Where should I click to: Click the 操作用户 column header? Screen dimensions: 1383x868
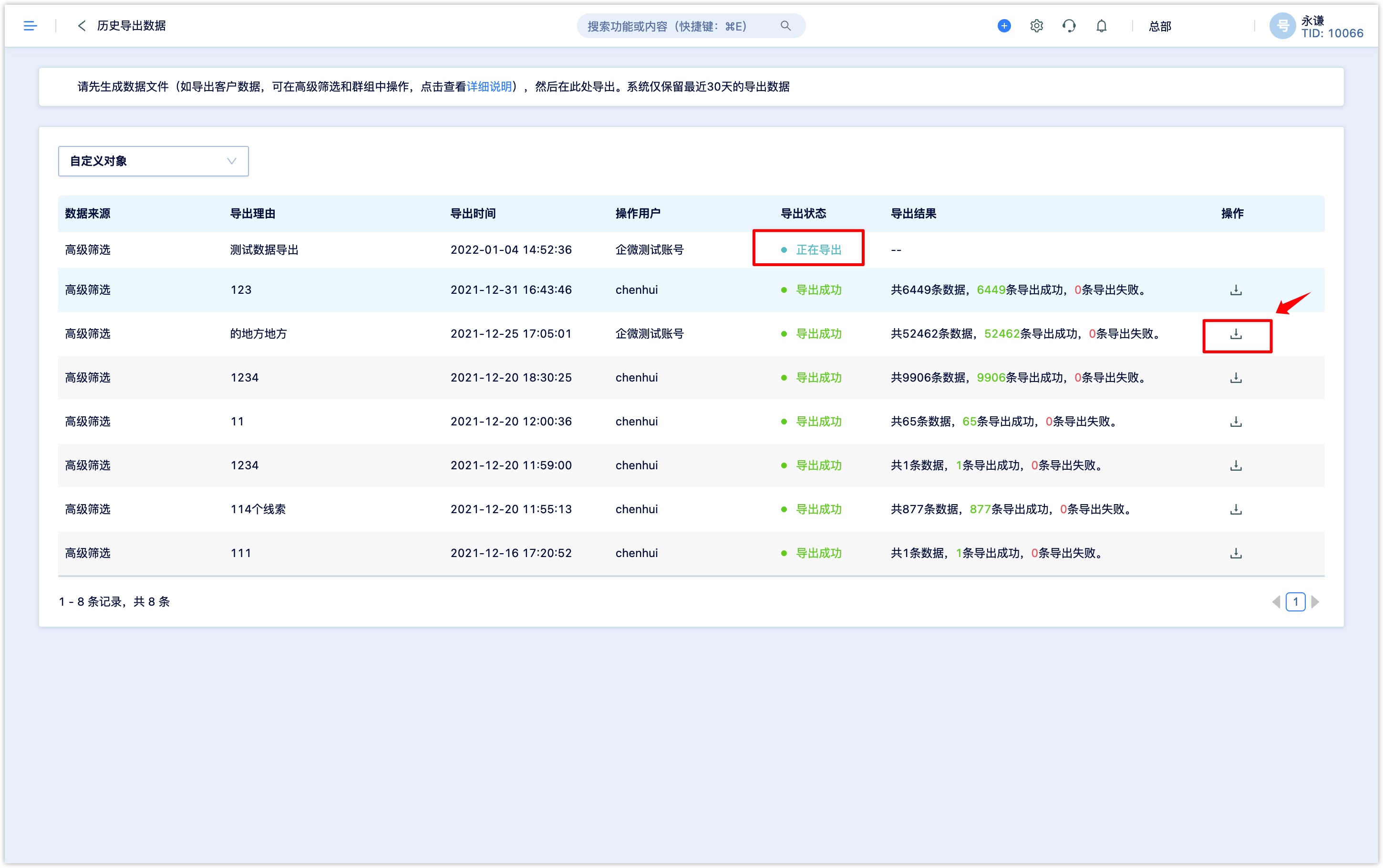[x=638, y=214]
